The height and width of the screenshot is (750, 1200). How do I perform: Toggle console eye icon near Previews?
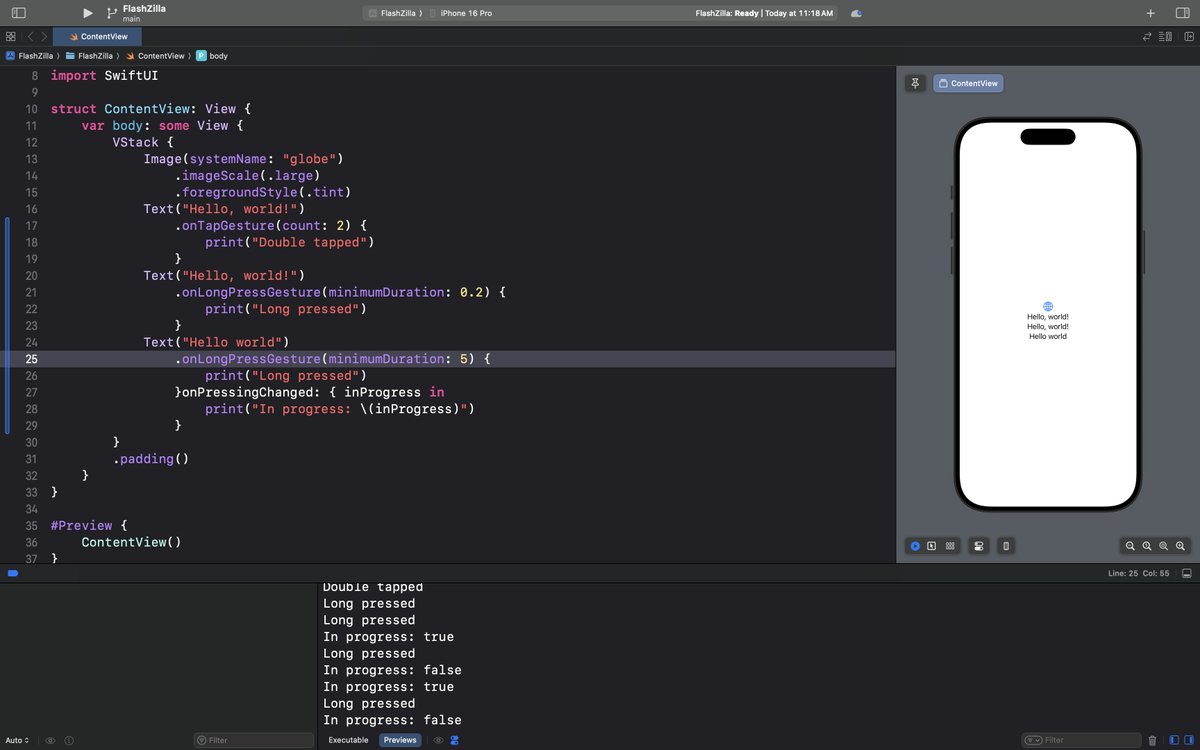[x=438, y=740]
